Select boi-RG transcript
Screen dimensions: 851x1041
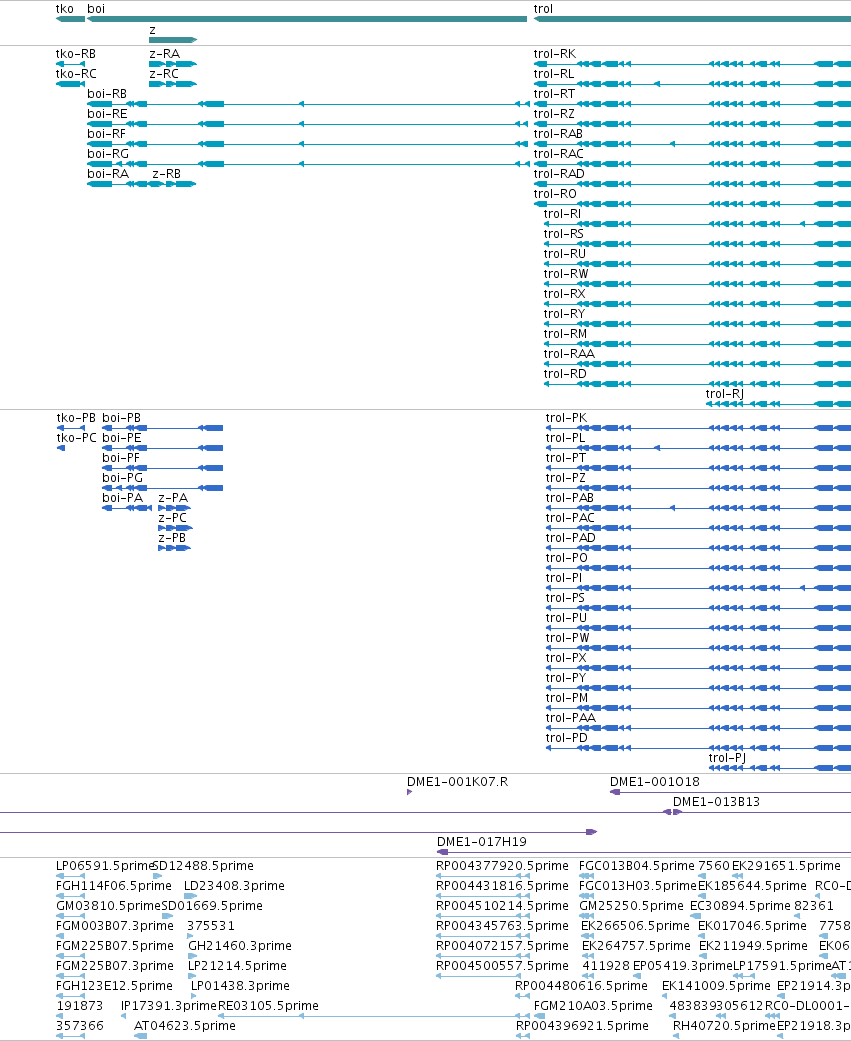[108, 153]
